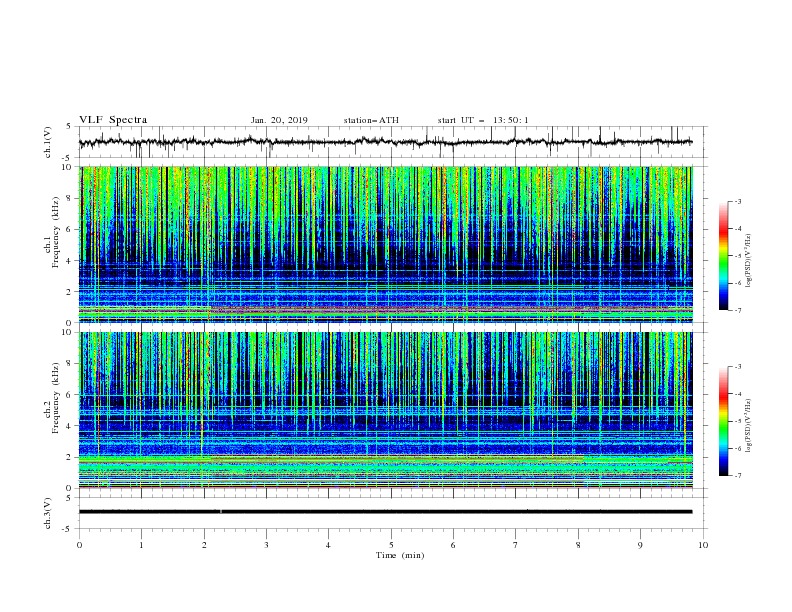The width and height of the screenshot is (792, 612).
Task: Click tick label "9" on the Time axis
Action: coord(640,545)
